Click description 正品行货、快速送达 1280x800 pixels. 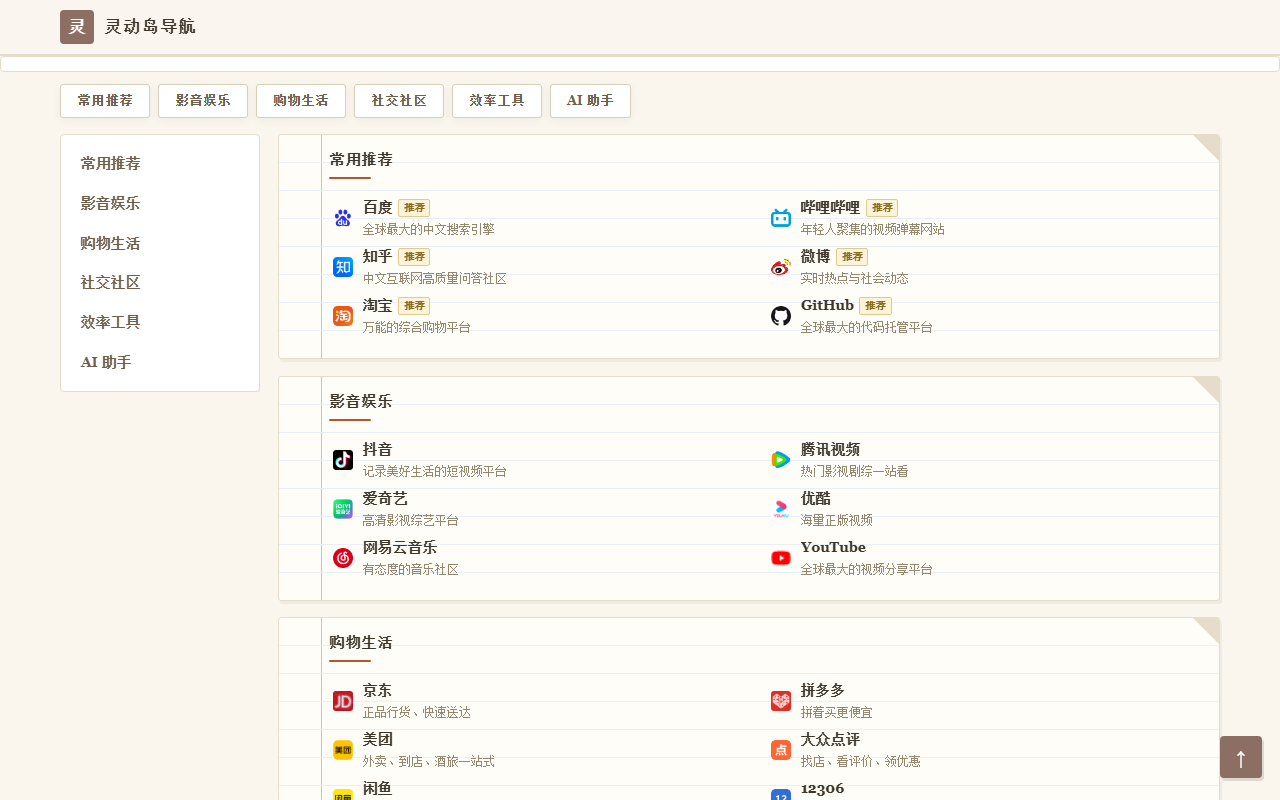tap(417, 713)
